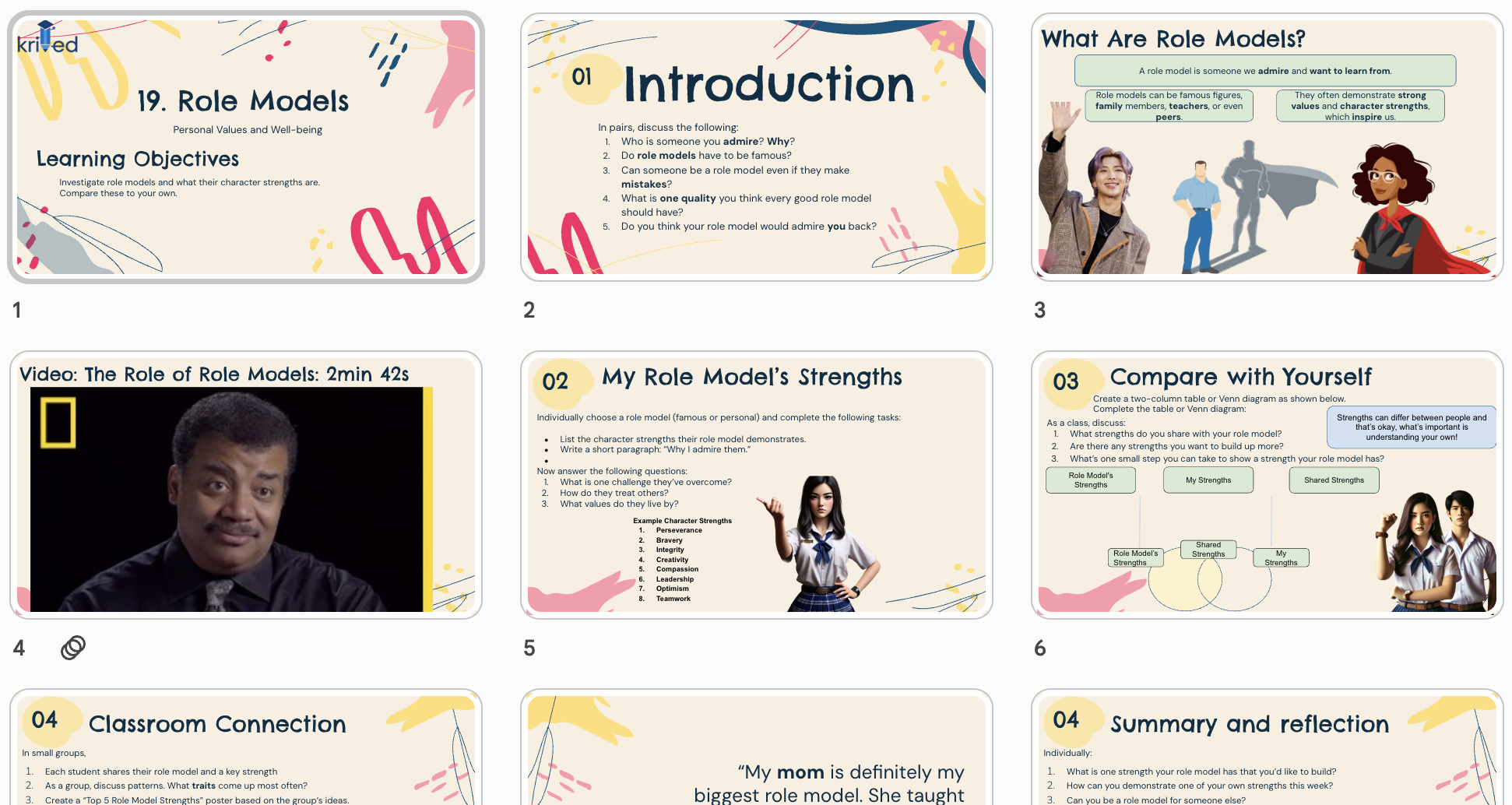1512x805 pixels.
Task: Click the kri-ed logo on slide 1
Action: (x=47, y=39)
